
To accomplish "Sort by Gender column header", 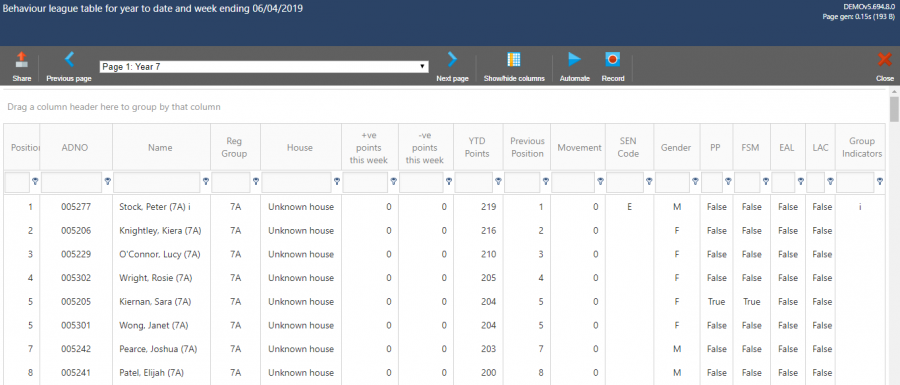I will coord(676,147).
